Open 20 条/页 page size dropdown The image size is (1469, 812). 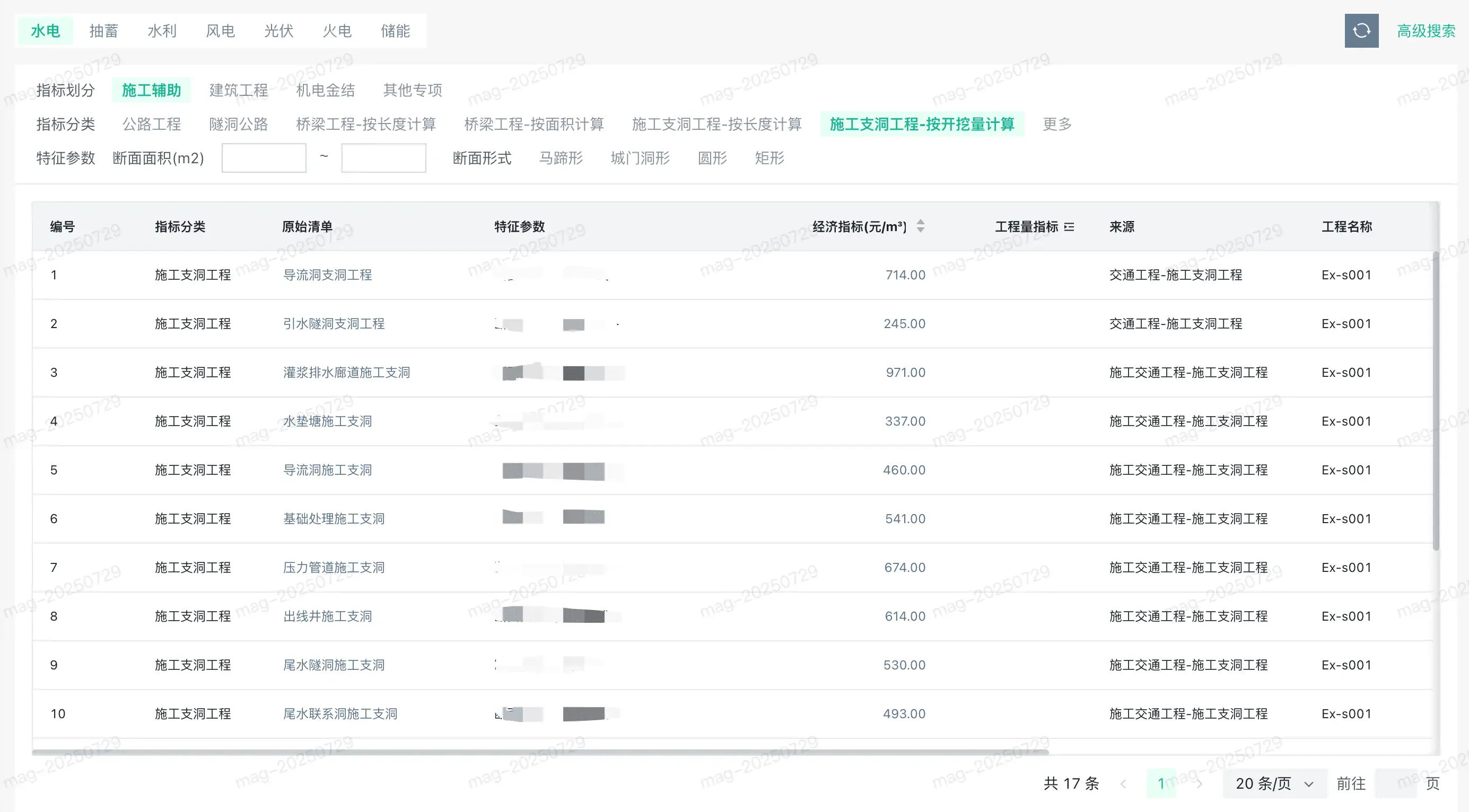coord(1273,783)
